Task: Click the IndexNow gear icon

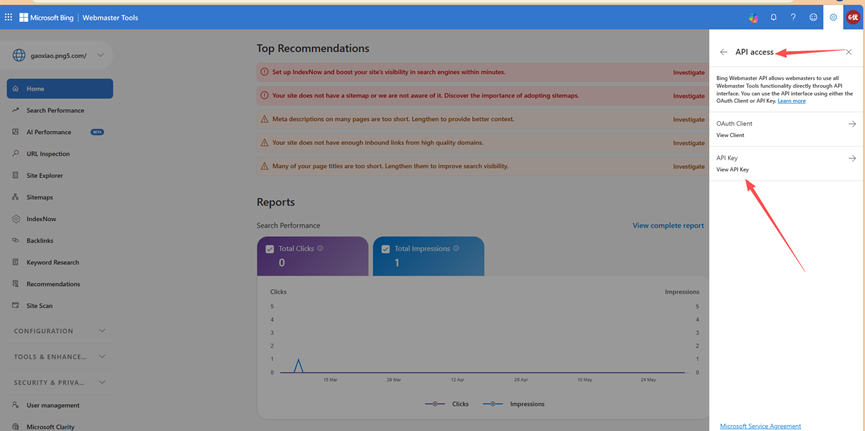Action: tap(15, 219)
